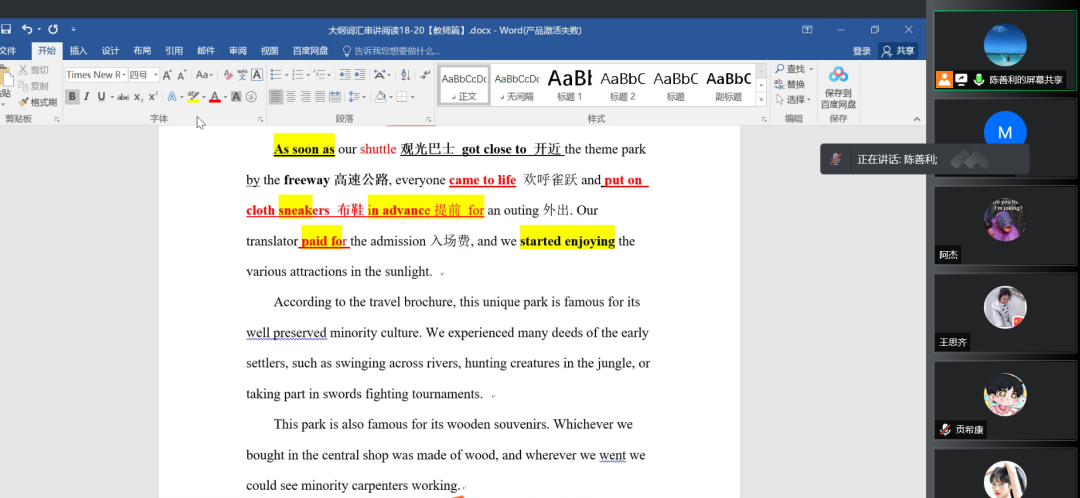The height and width of the screenshot is (498, 1080).
Task: Expand the styles gallery more button
Action: coord(761,99)
